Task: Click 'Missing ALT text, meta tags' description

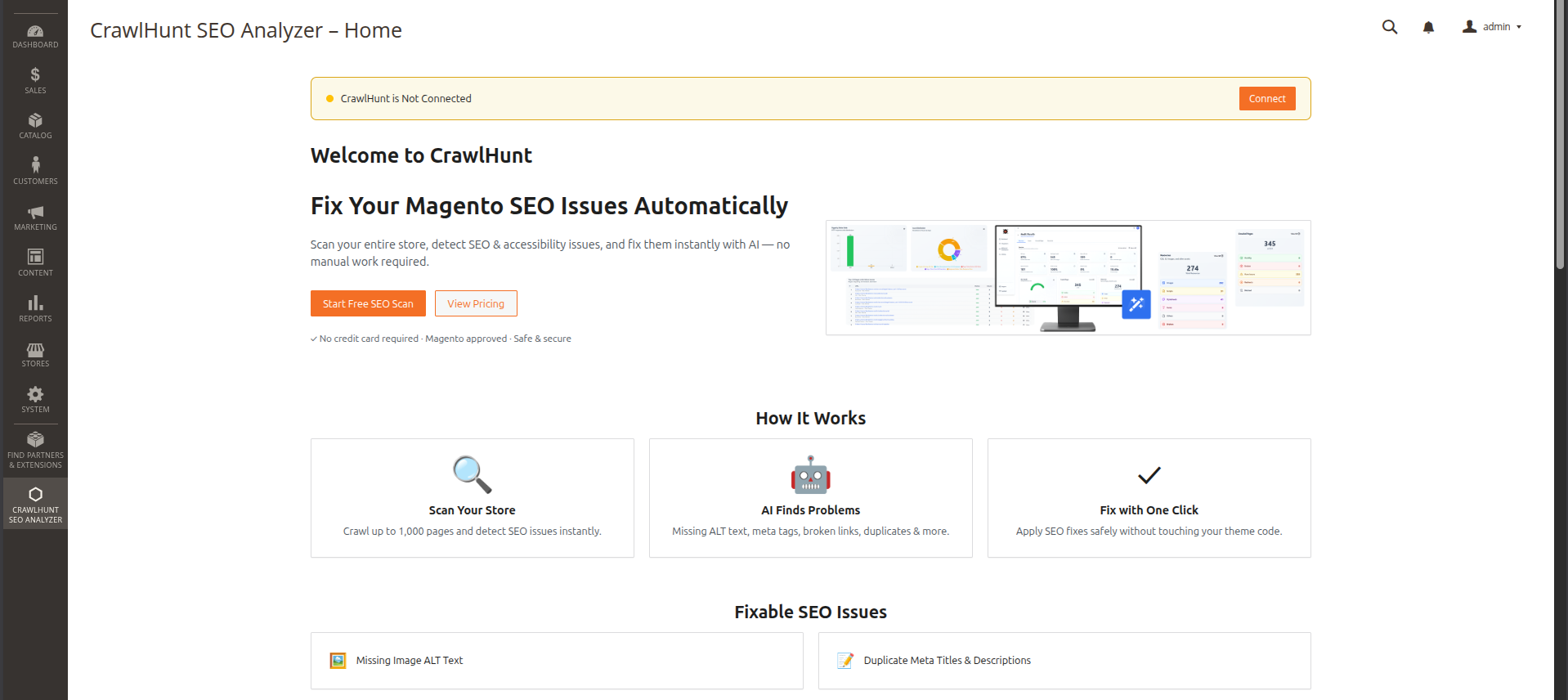Action: point(811,532)
